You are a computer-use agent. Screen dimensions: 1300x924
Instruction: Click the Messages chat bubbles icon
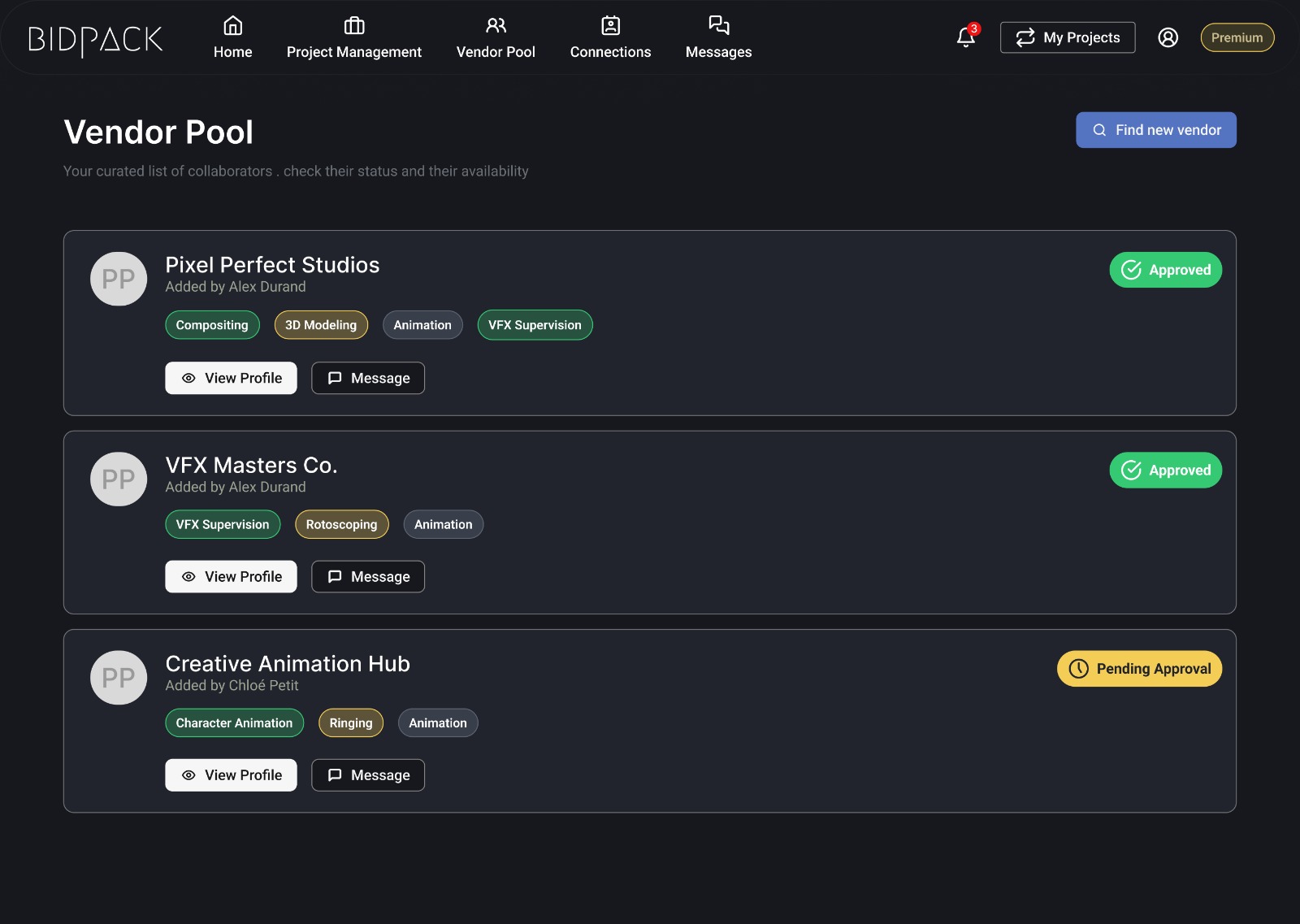click(718, 25)
